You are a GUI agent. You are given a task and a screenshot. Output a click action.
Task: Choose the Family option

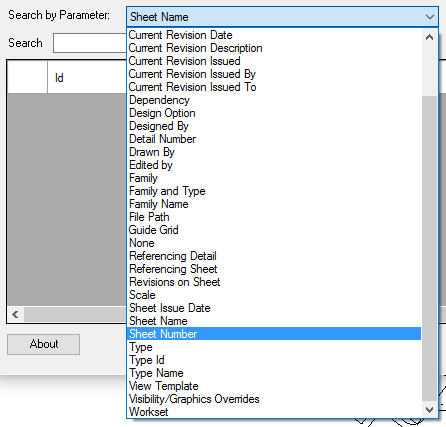274,178
